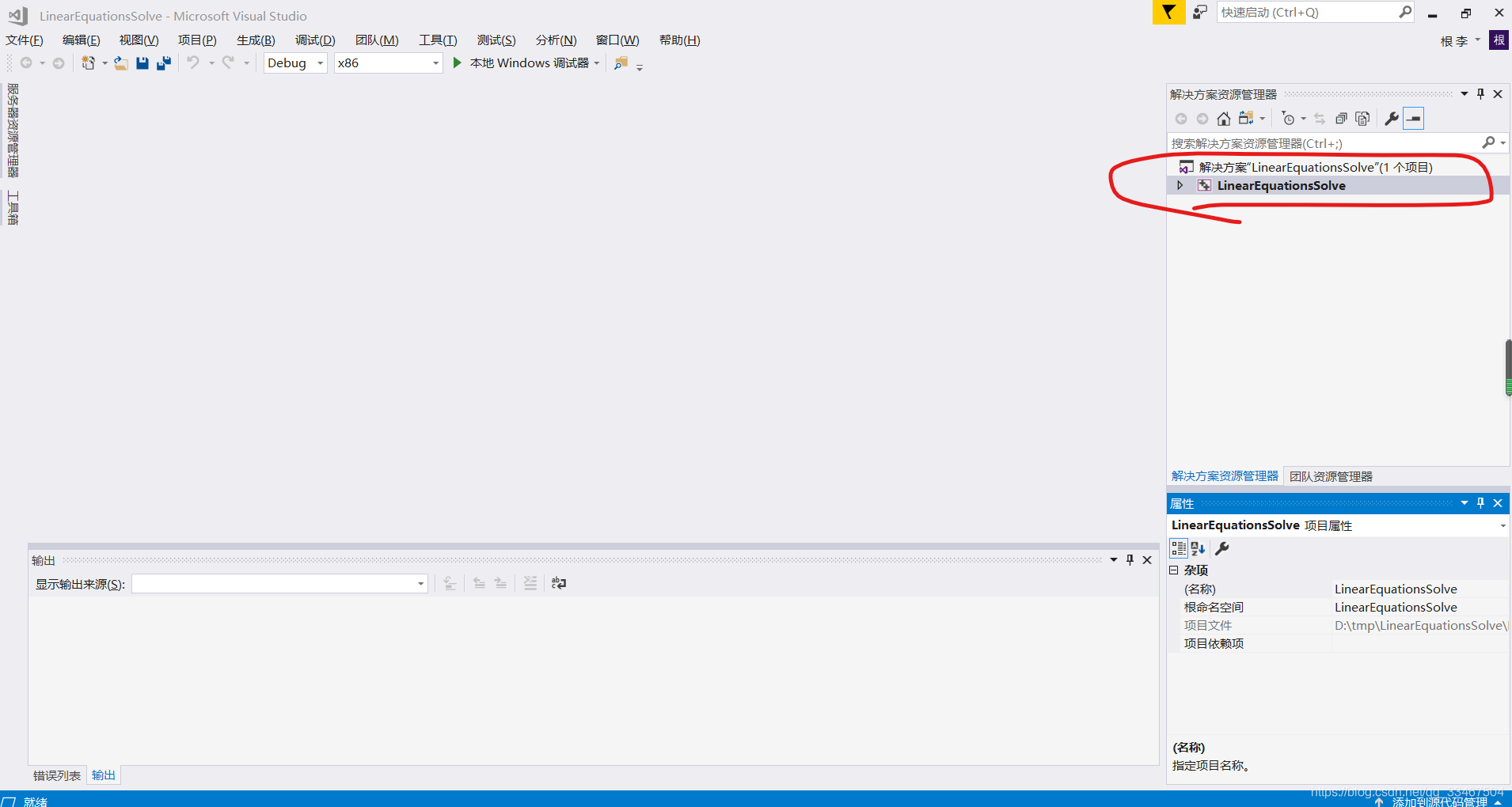Click the single-disk Save icon
Viewport: 1512px width, 807px height.
[x=142, y=63]
